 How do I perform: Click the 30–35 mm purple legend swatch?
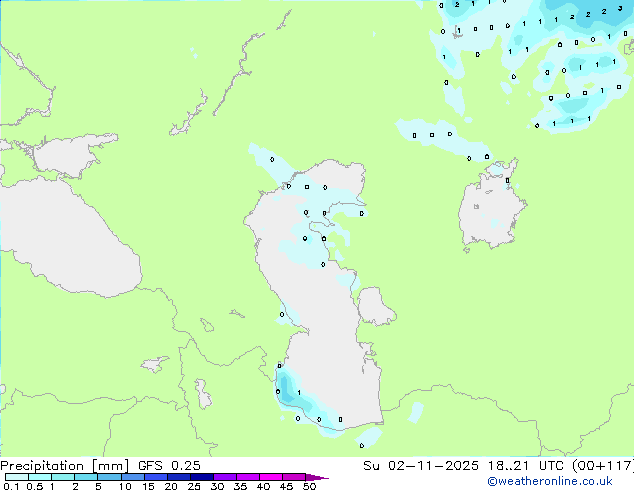tap(224, 477)
